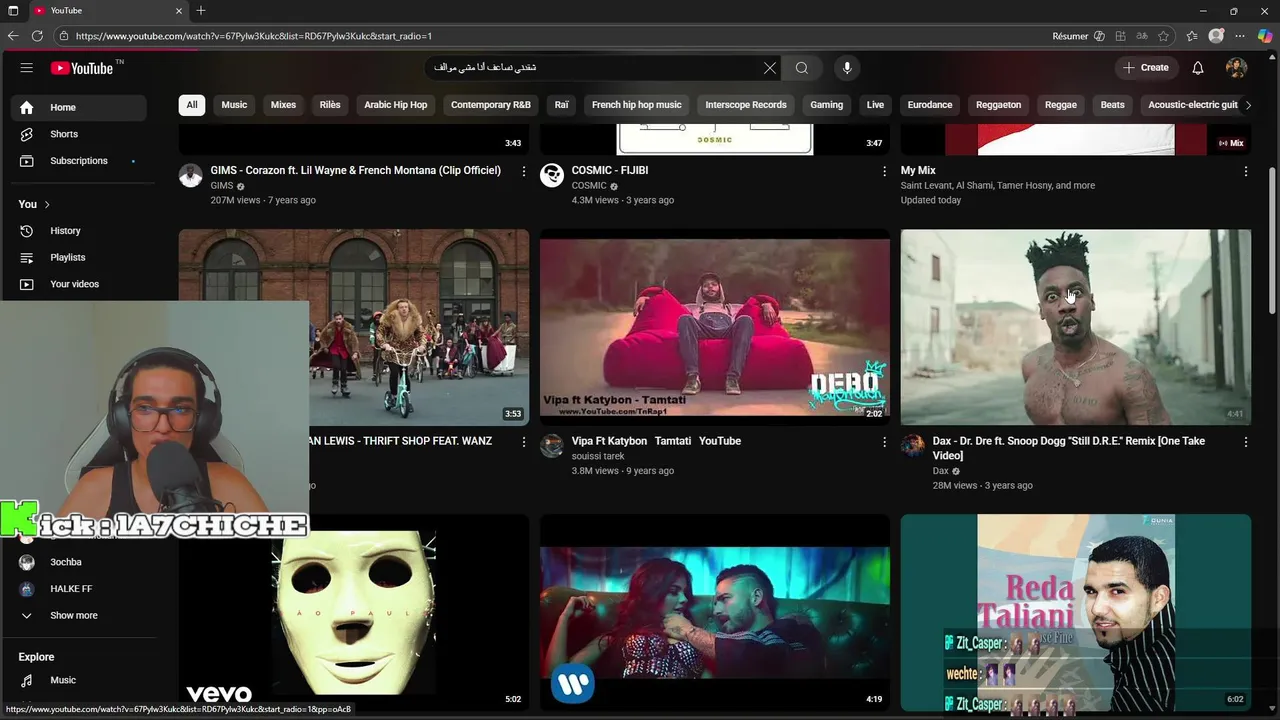The height and width of the screenshot is (720, 1280).
Task: Reload the page with the refresh icon
Action: pos(37,36)
